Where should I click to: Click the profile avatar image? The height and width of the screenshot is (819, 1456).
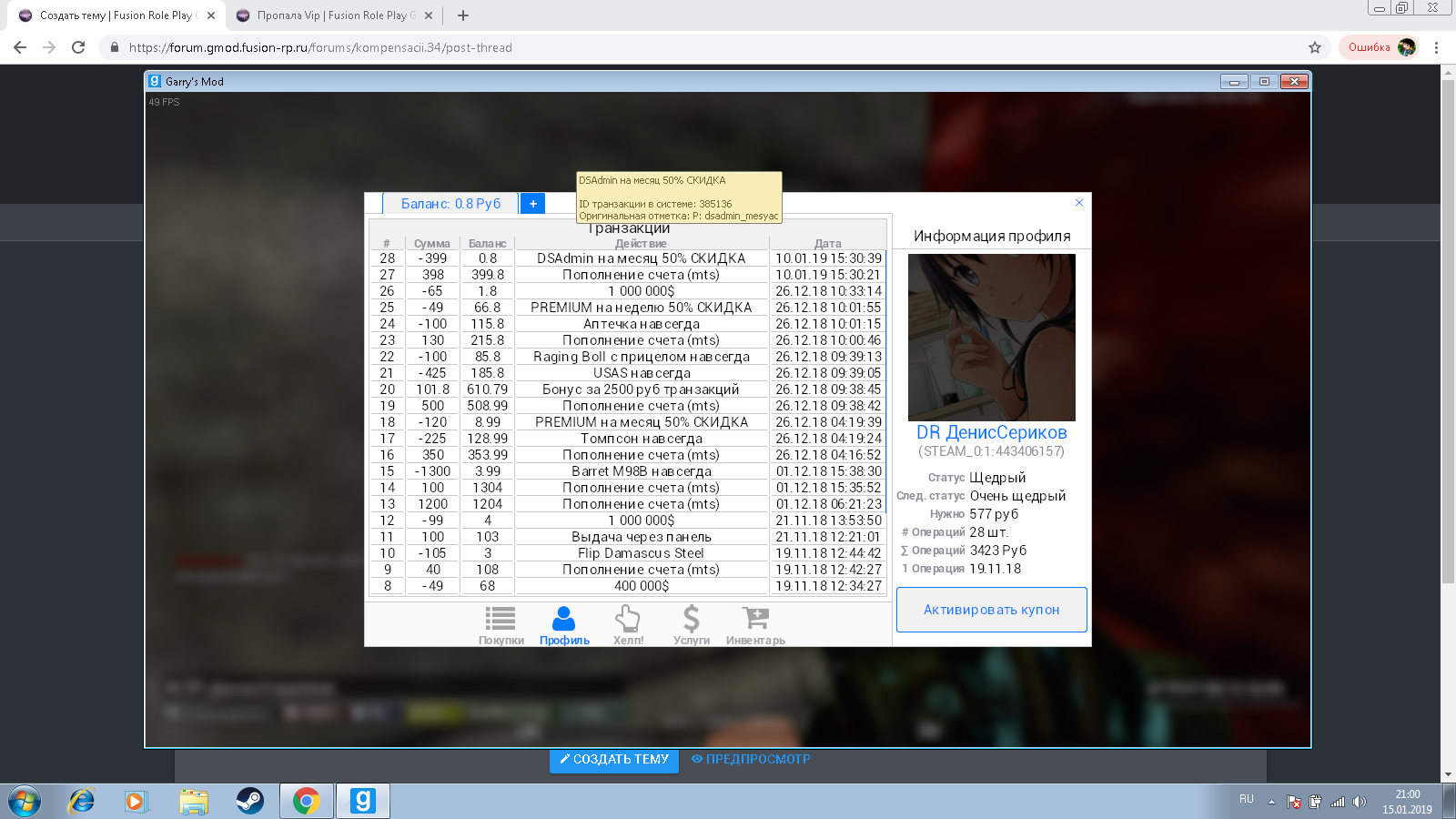pos(991,337)
